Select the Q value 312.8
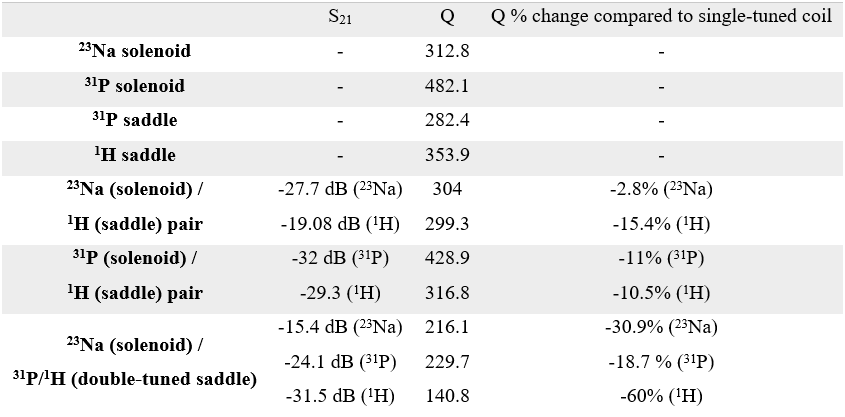 tap(448, 51)
